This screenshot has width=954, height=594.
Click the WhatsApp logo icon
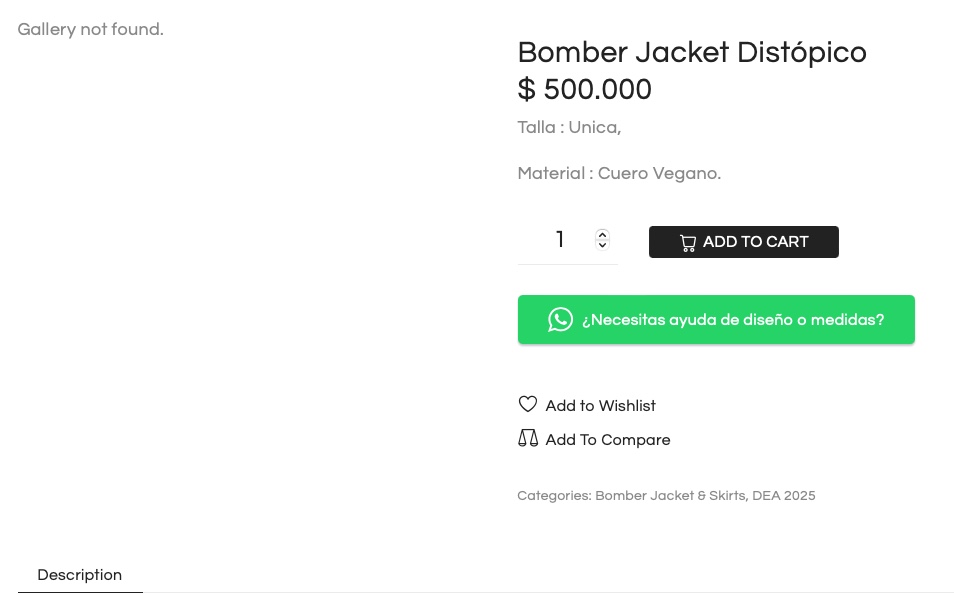point(560,320)
